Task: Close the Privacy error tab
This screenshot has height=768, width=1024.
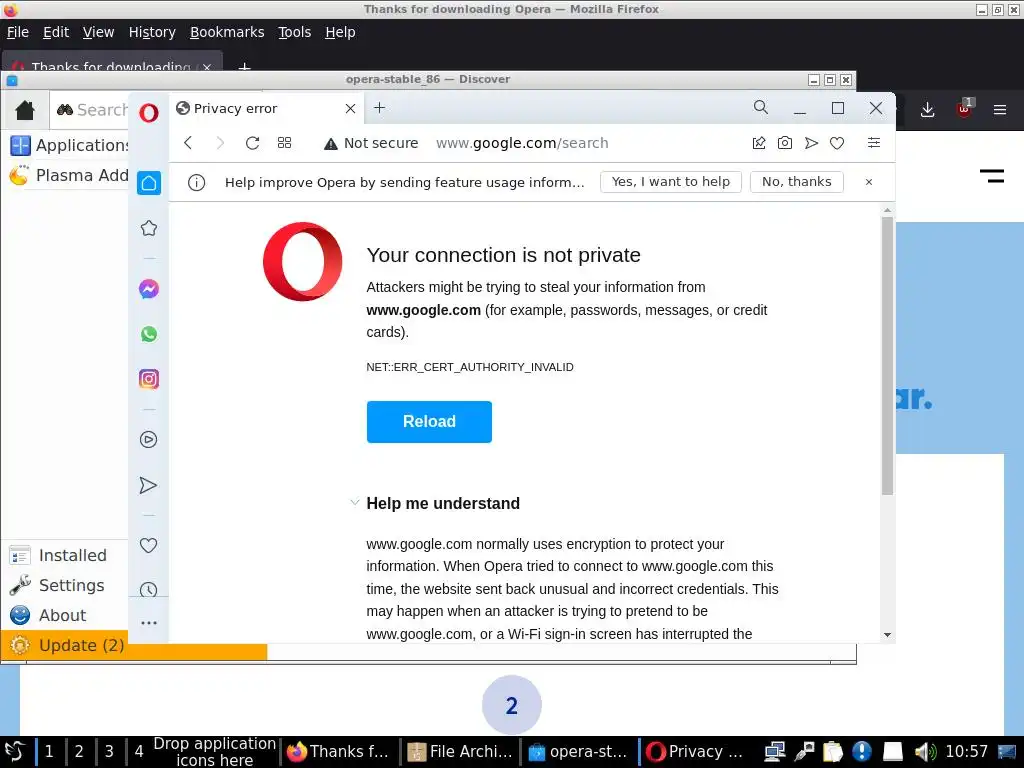Action: 351,108
